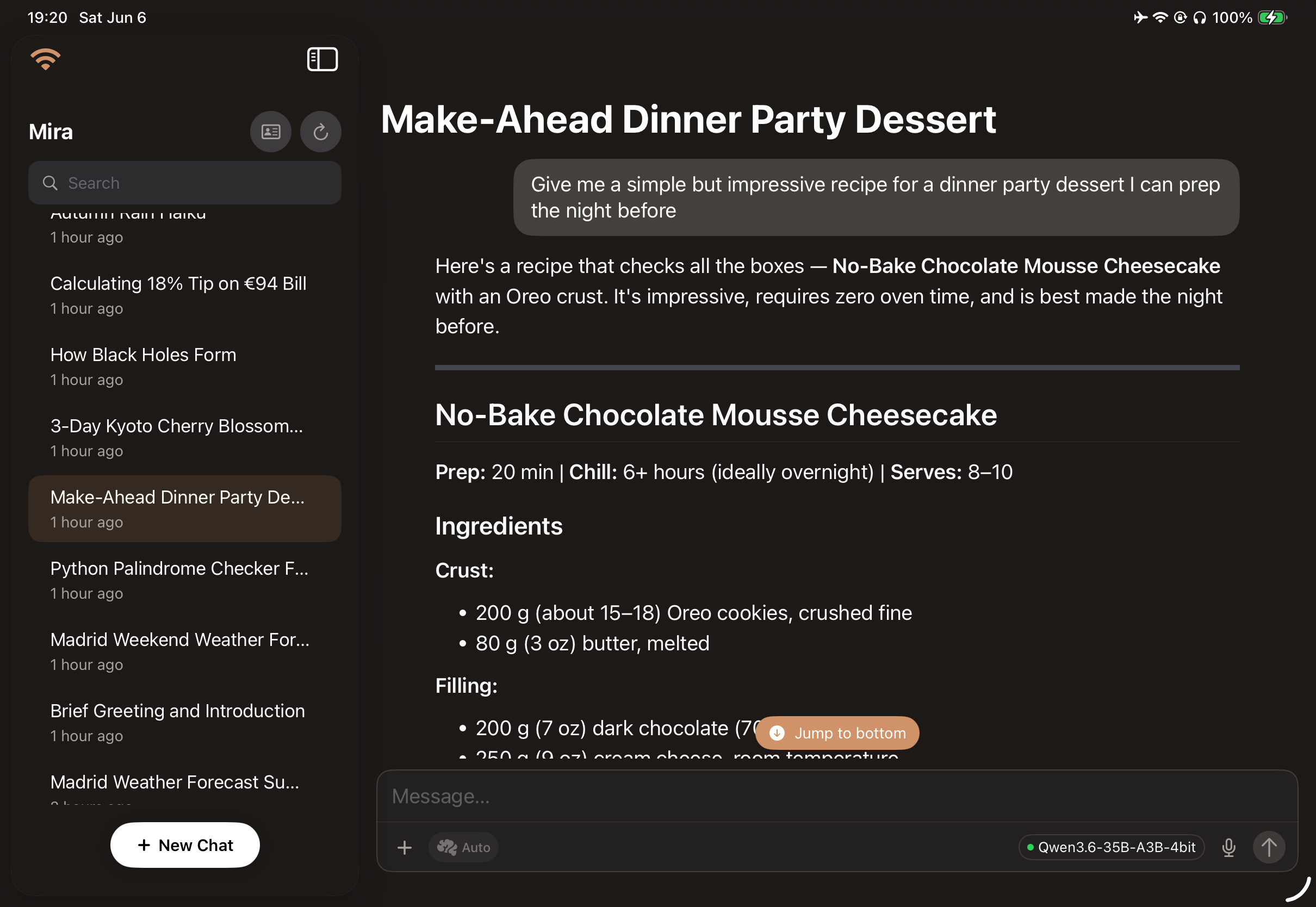Screen dimensions: 1316x907
Task: Tap the orientation lock status icon
Action: coord(1180,17)
